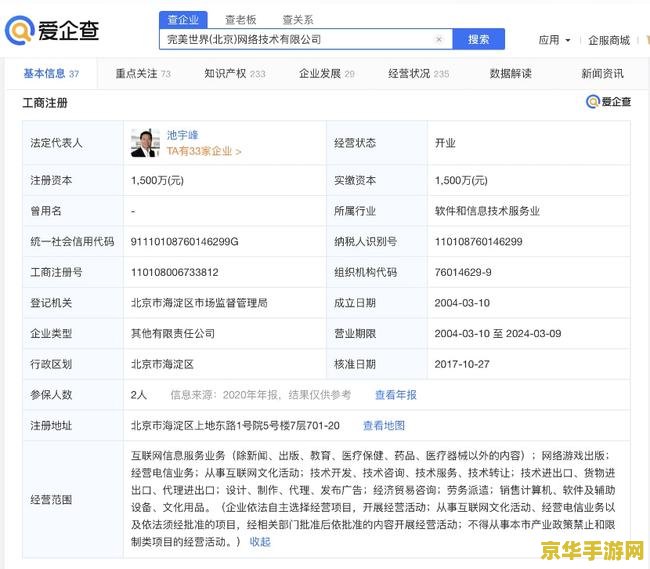Clear the search box with the X icon
Viewport: 650px width, 569px height.
point(439,39)
